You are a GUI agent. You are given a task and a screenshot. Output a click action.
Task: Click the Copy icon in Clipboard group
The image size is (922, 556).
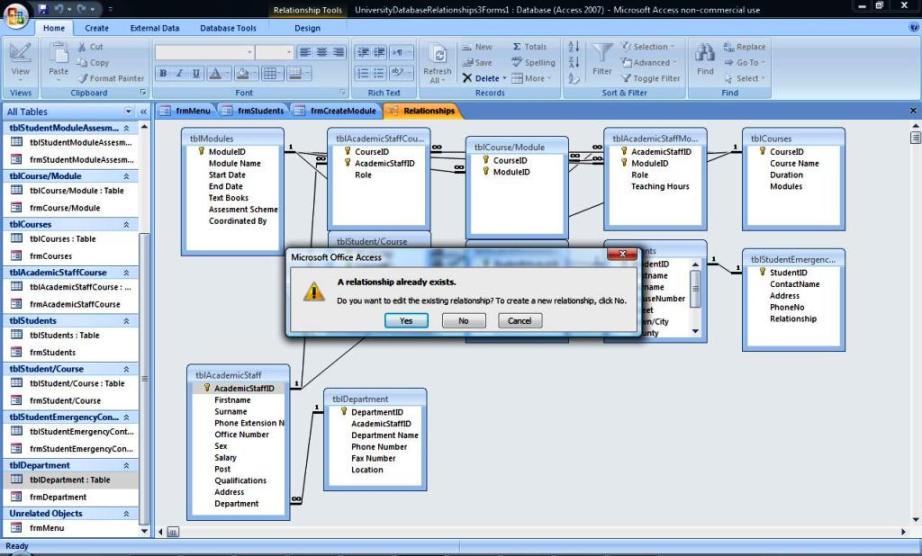pos(82,62)
